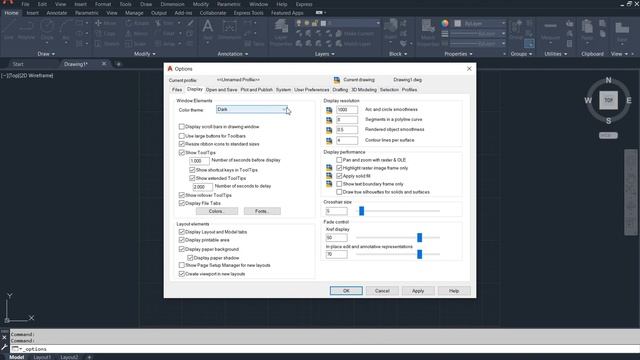Uncheck Display File Tabs
This screenshot has width=640, height=360.
click(x=182, y=203)
